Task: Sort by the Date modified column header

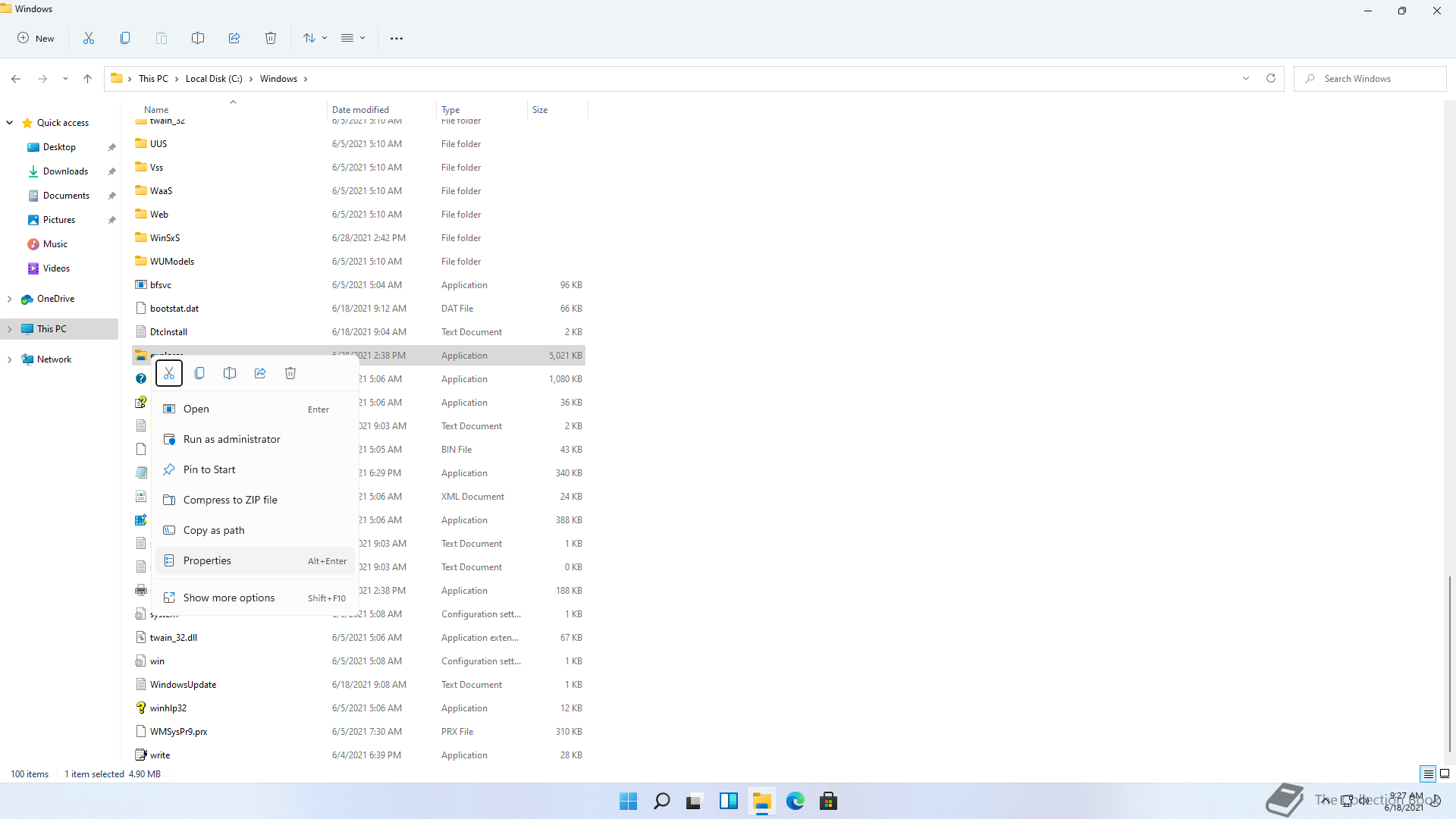Action: click(x=381, y=110)
